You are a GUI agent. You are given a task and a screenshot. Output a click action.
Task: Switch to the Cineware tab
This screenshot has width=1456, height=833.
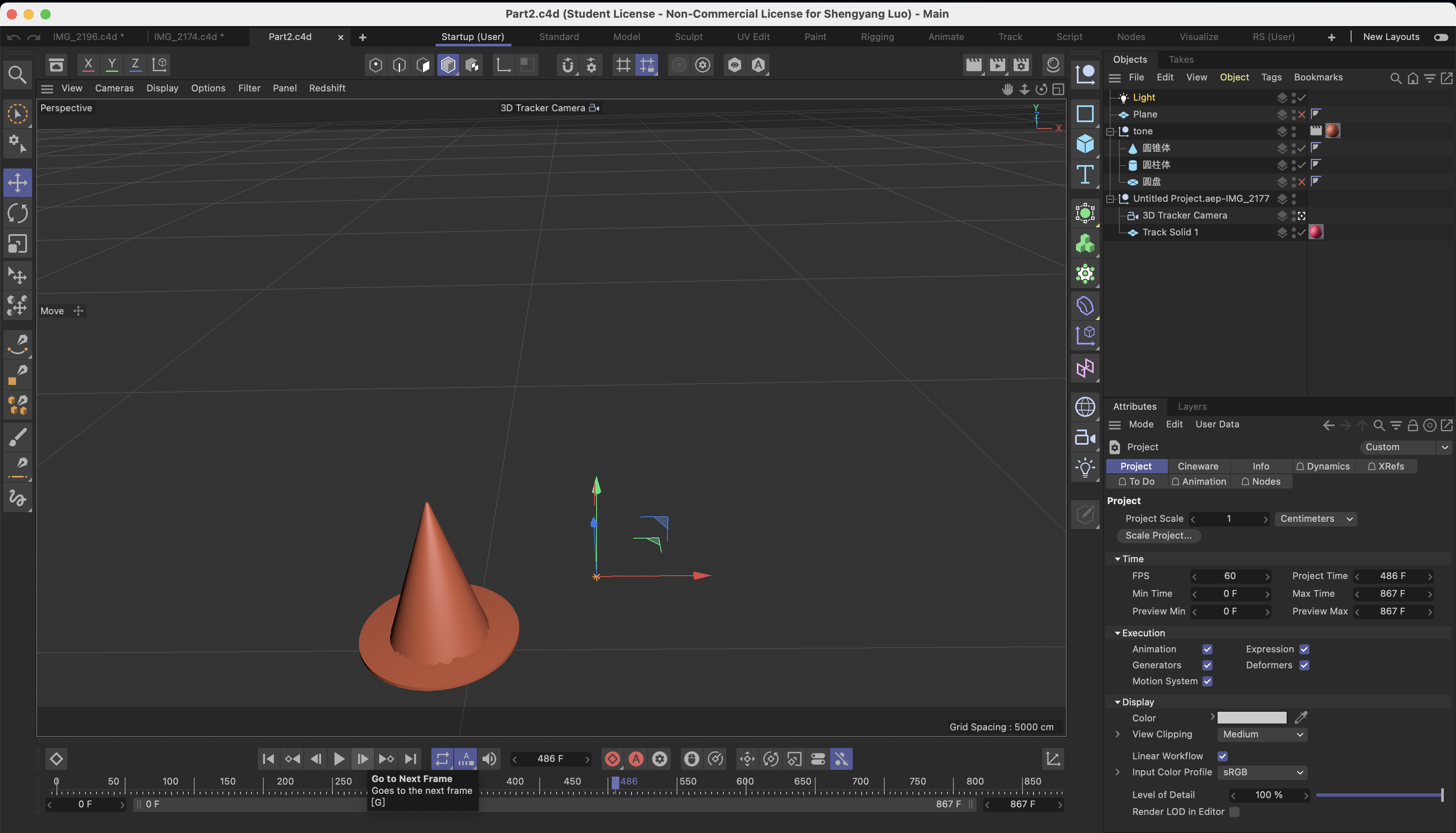click(1198, 466)
